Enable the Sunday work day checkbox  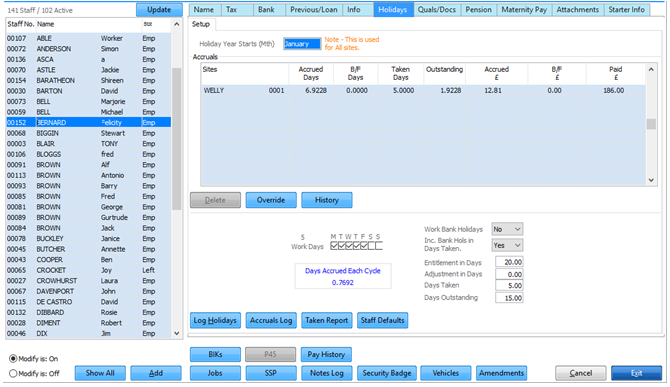(x=379, y=246)
